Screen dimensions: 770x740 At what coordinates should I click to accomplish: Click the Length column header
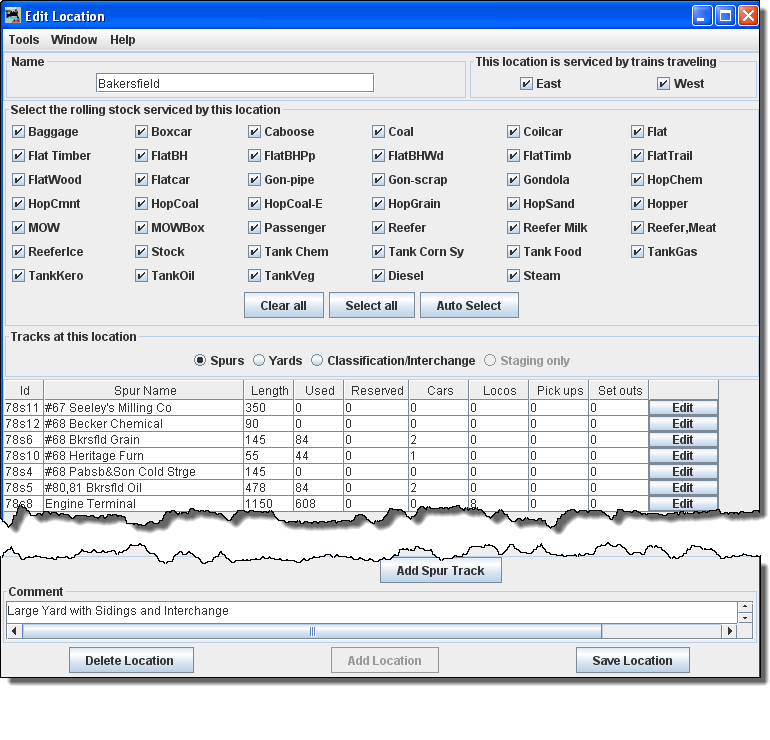[269, 390]
